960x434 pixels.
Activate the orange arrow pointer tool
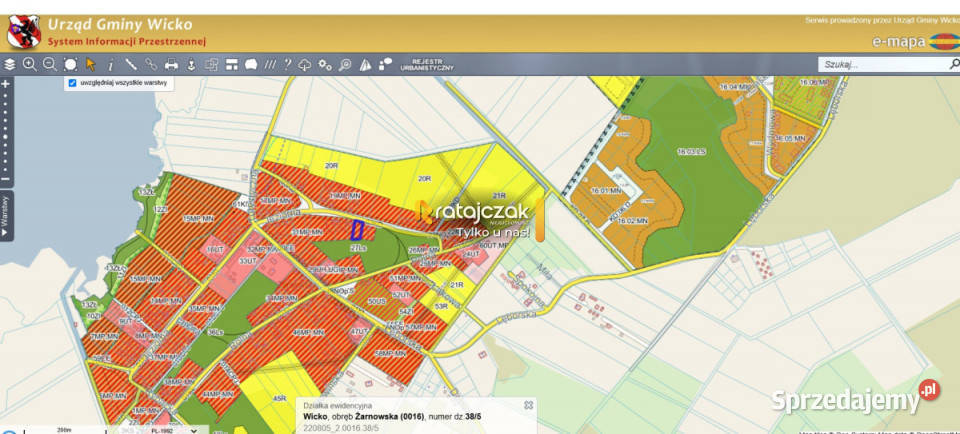[91, 64]
